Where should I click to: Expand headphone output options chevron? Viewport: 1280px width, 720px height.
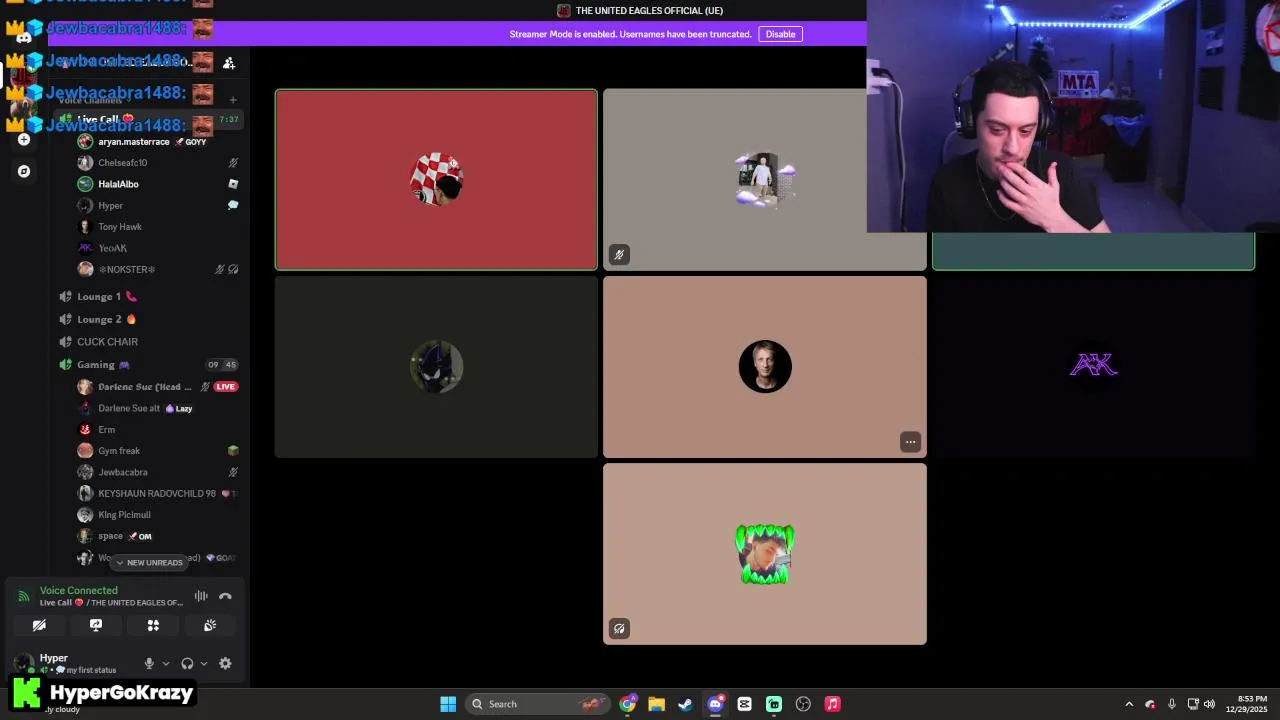pyautogui.click(x=204, y=663)
